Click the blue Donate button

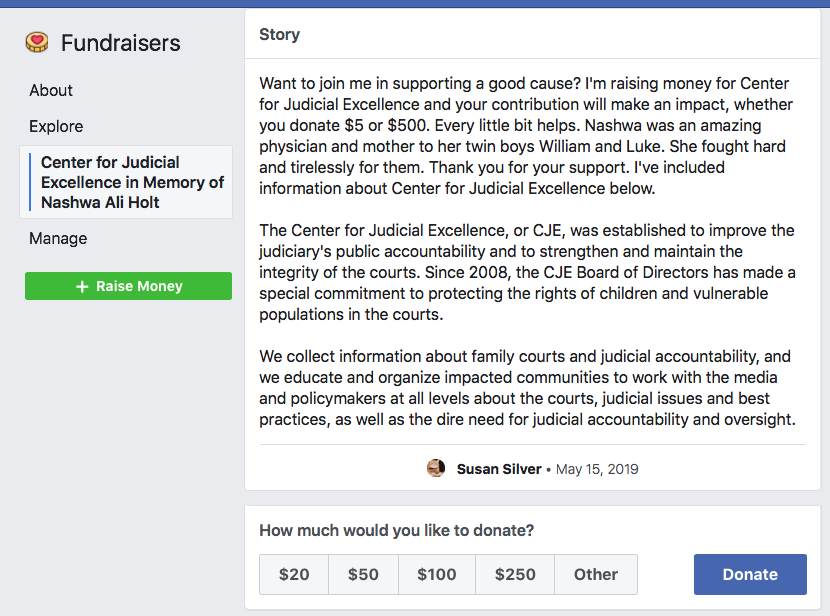(750, 574)
